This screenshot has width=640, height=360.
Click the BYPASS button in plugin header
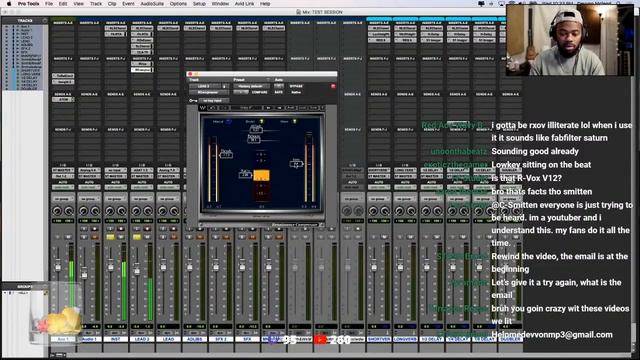click(296, 86)
